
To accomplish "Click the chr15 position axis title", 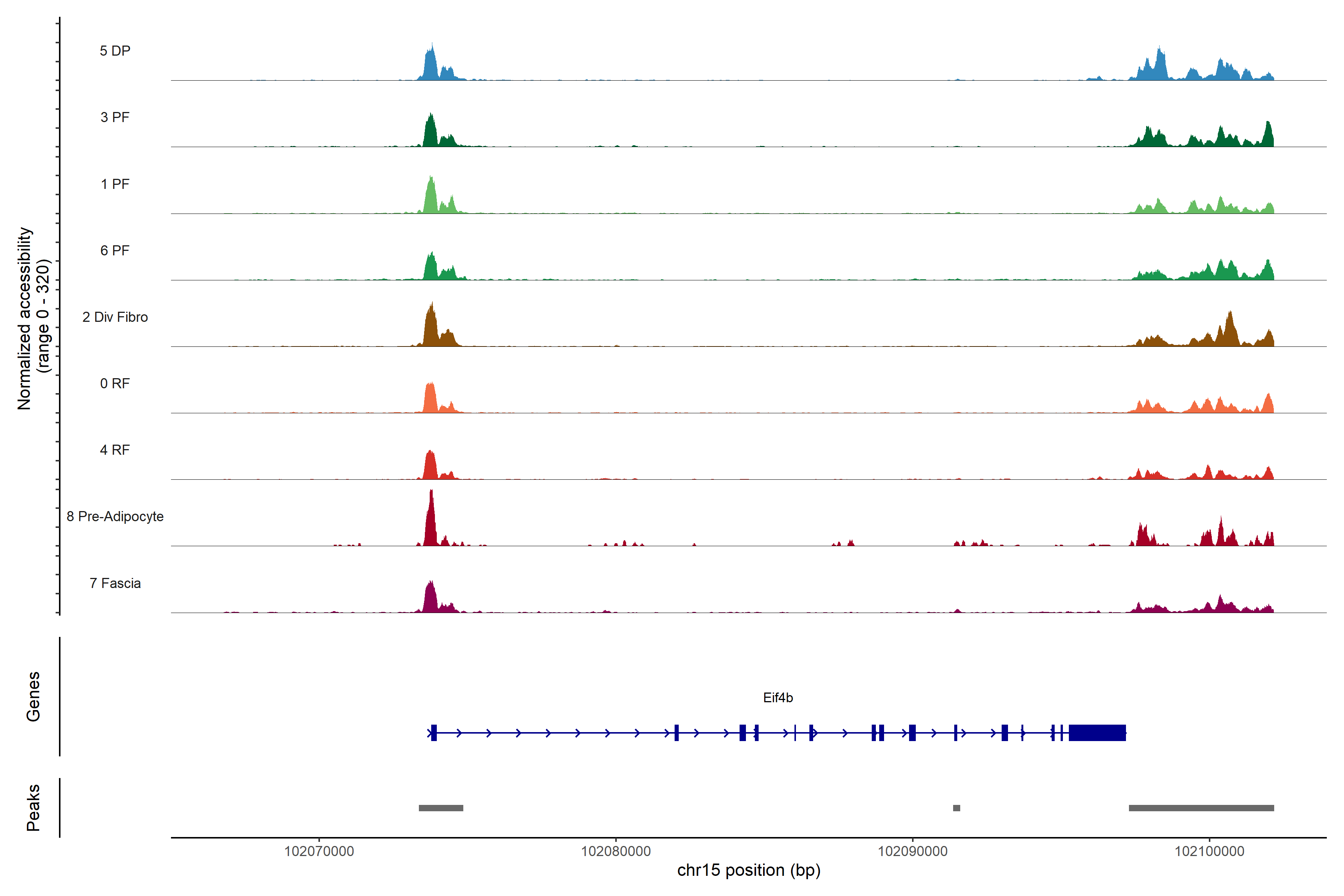I will pyautogui.click(x=749, y=870).
